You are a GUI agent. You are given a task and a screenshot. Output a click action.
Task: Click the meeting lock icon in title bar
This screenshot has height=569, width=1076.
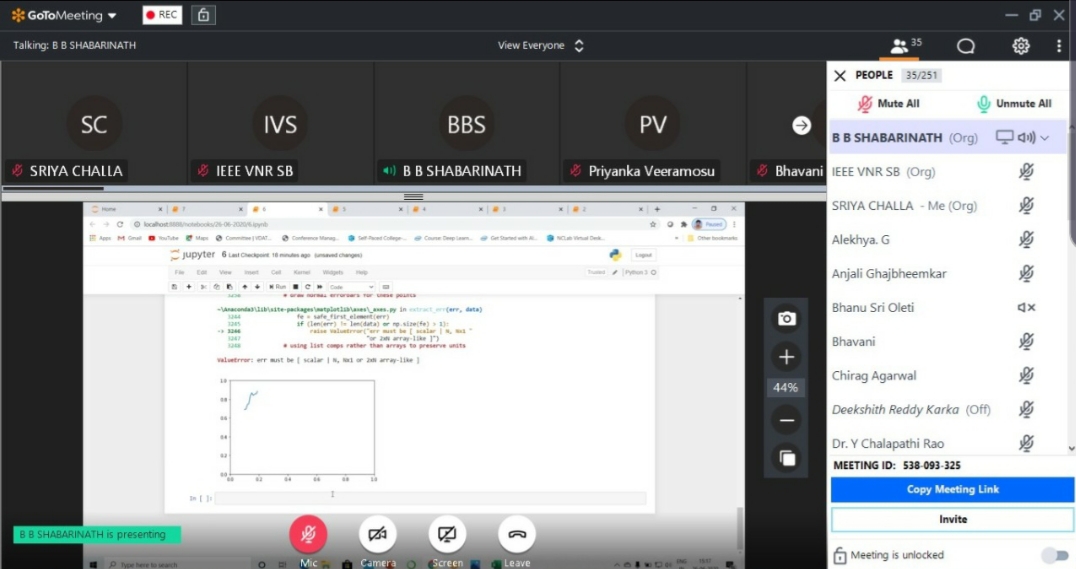[204, 15]
